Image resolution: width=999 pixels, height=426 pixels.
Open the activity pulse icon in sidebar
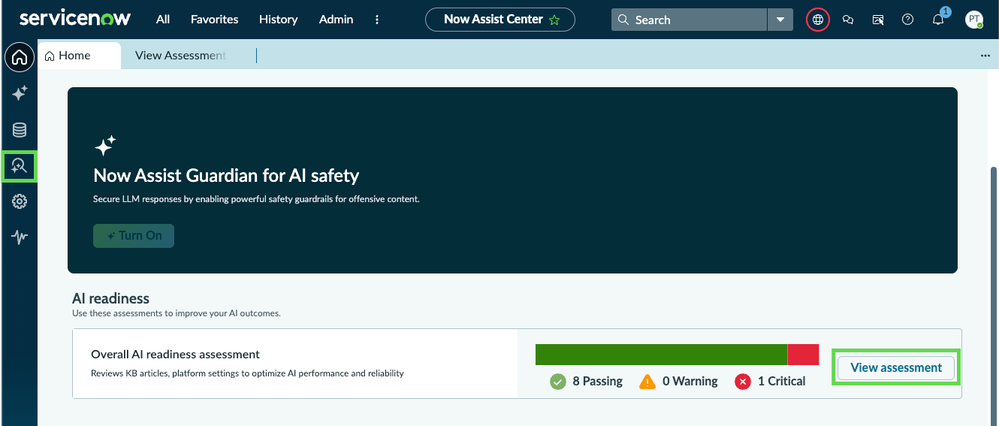point(19,238)
